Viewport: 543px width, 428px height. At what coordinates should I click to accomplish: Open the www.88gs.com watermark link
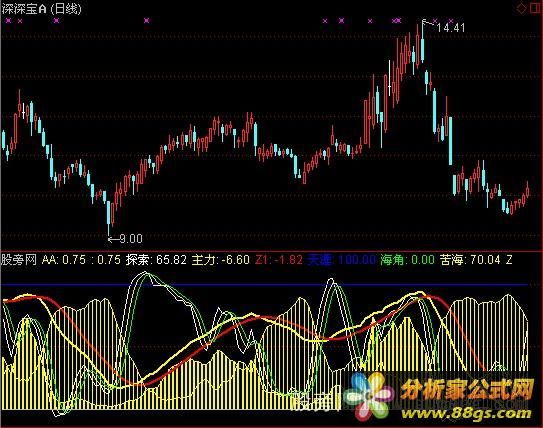click(466, 413)
